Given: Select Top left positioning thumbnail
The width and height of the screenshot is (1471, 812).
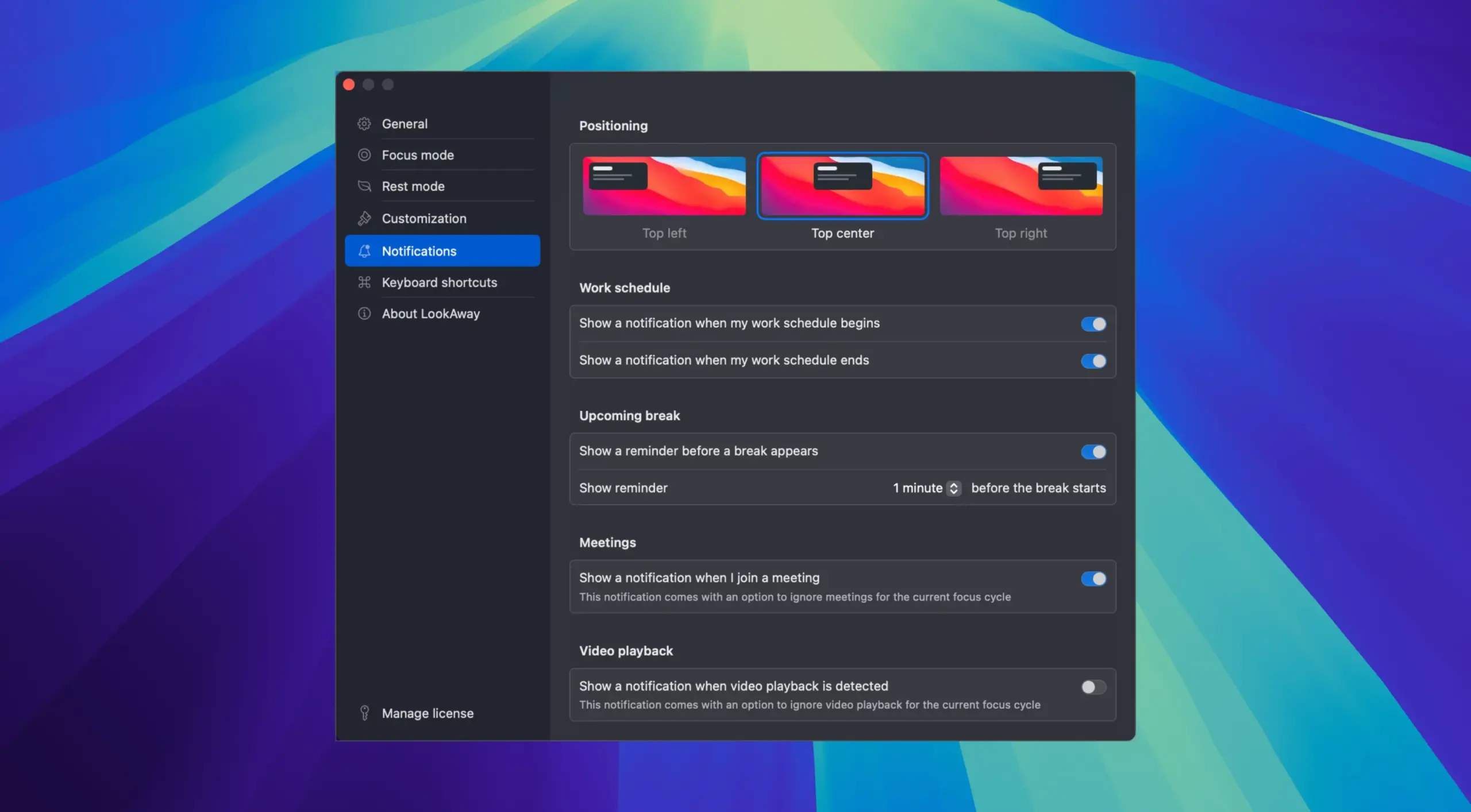Looking at the screenshot, I should pyautogui.click(x=664, y=186).
